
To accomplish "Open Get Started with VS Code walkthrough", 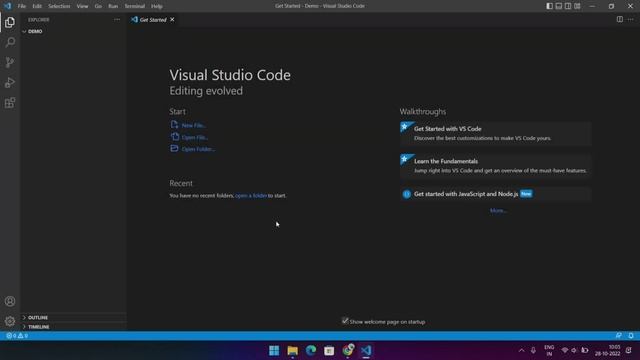I will click(x=496, y=133).
